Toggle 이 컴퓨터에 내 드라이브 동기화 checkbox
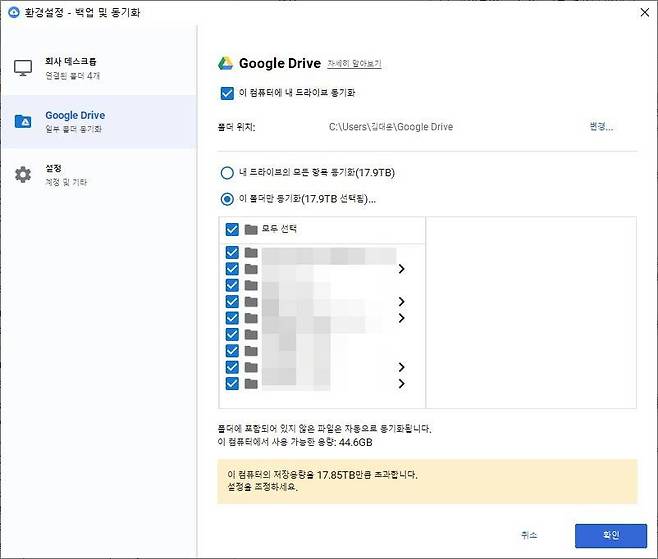Viewport: 658px width, 559px height. 227,93
